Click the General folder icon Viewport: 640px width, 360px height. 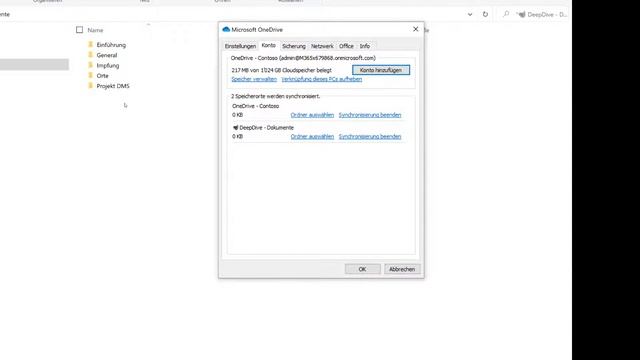[91, 55]
